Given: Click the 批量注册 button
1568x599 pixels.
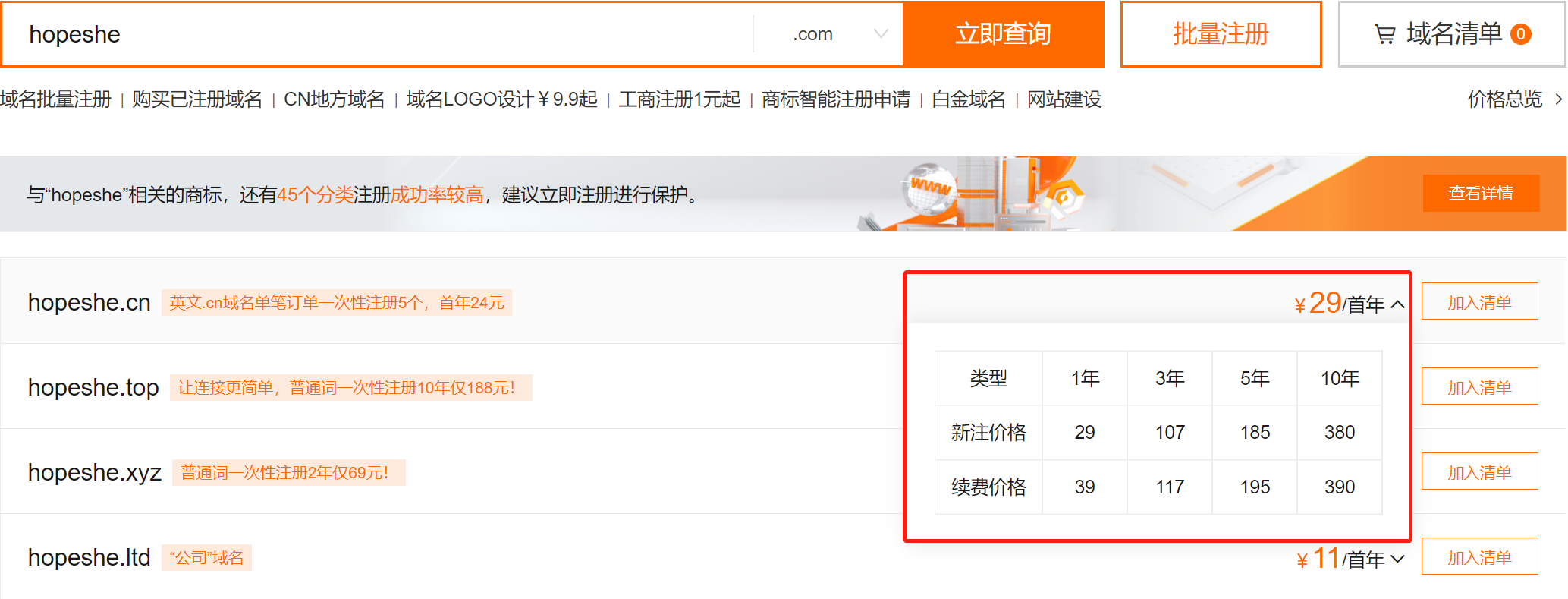Looking at the screenshot, I should (1221, 34).
